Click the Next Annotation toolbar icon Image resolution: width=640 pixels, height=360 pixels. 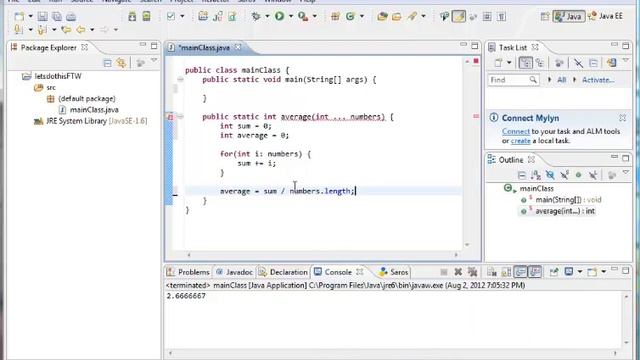(x=18, y=29)
